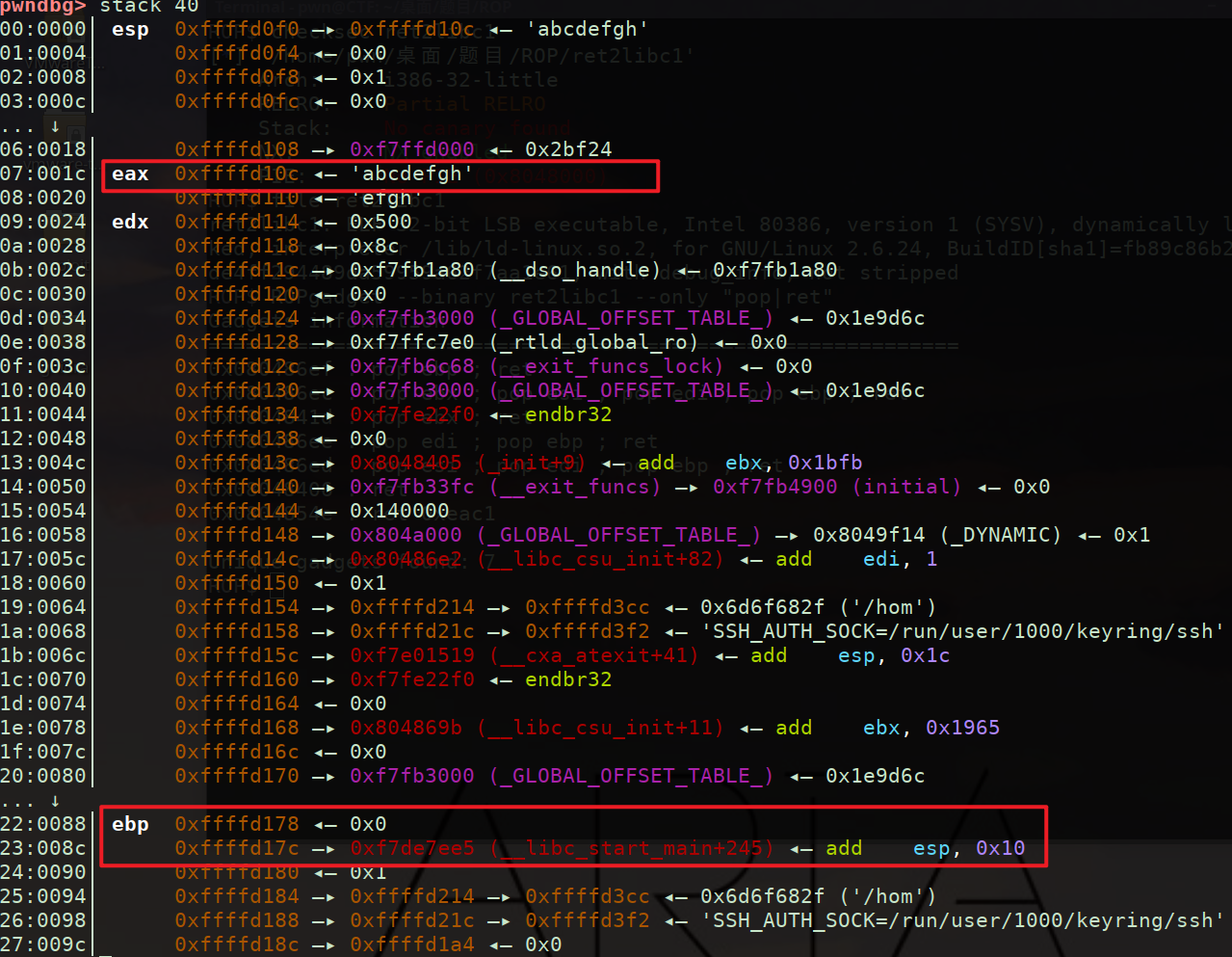This screenshot has height=957, width=1232.
Task: Click the ('/hom') string on row 25:0094
Action: coord(887,897)
